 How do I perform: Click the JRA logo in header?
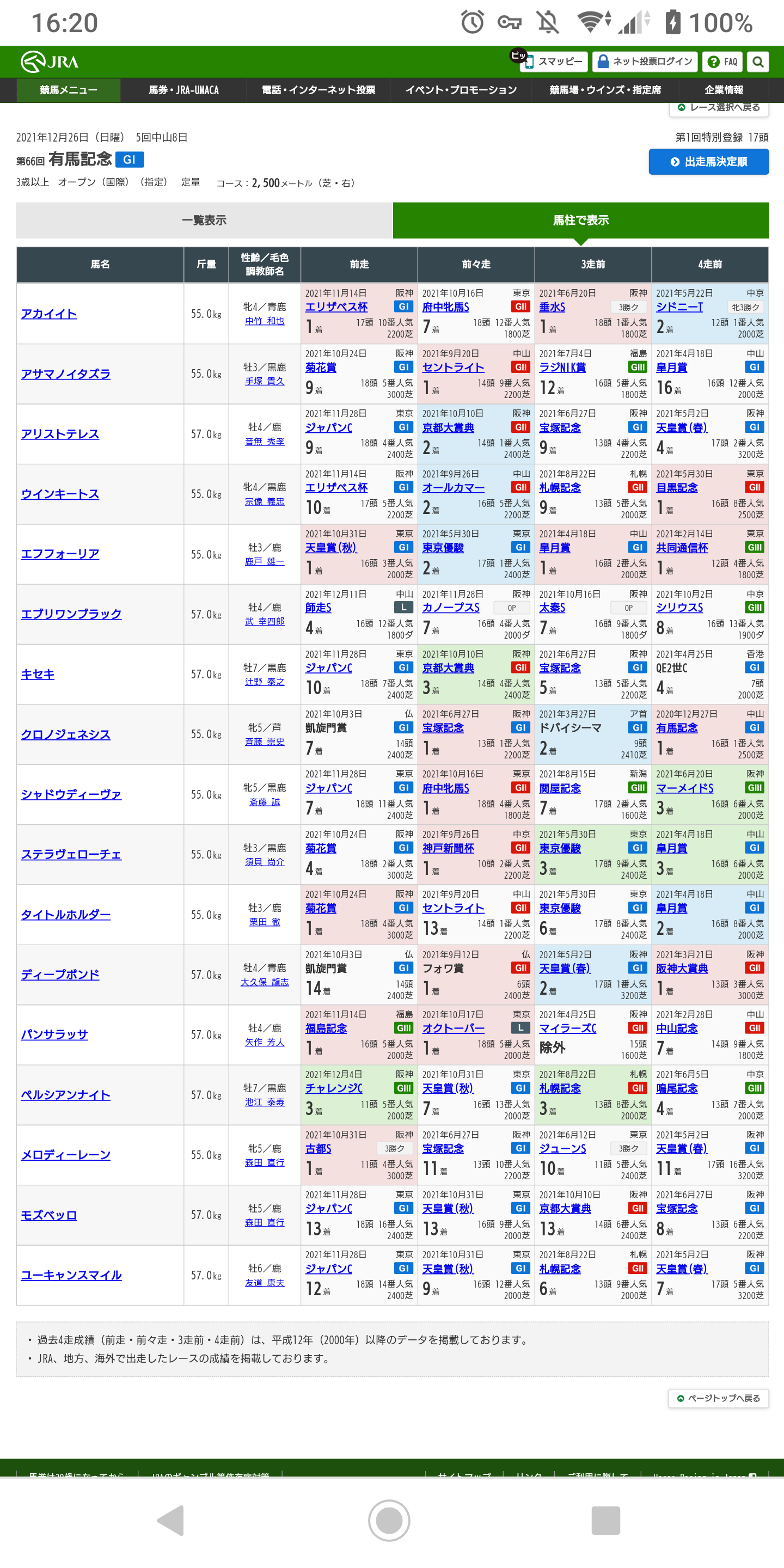click(50, 62)
